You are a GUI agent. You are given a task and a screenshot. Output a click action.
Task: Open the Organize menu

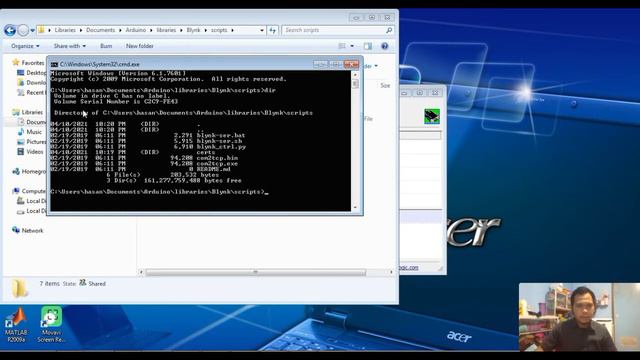click(x=25, y=46)
